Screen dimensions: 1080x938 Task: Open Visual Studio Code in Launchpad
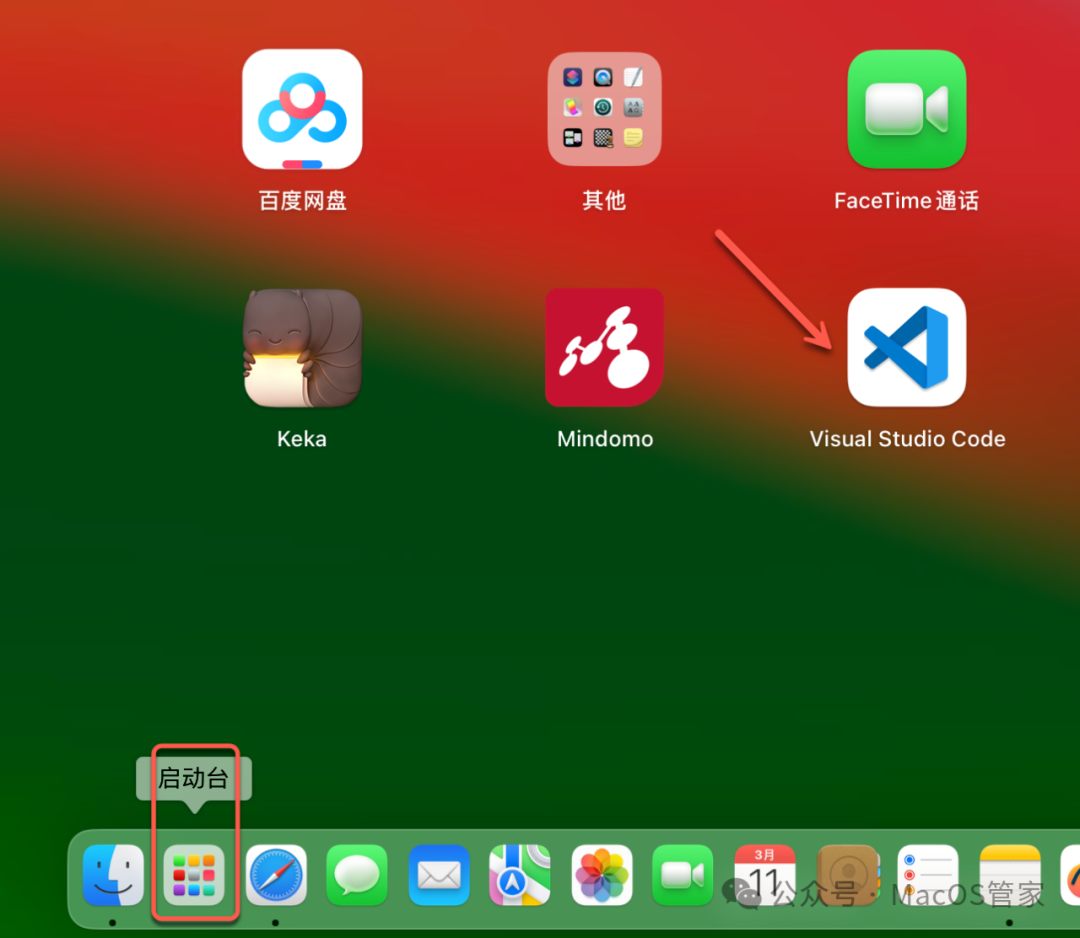click(906, 348)
